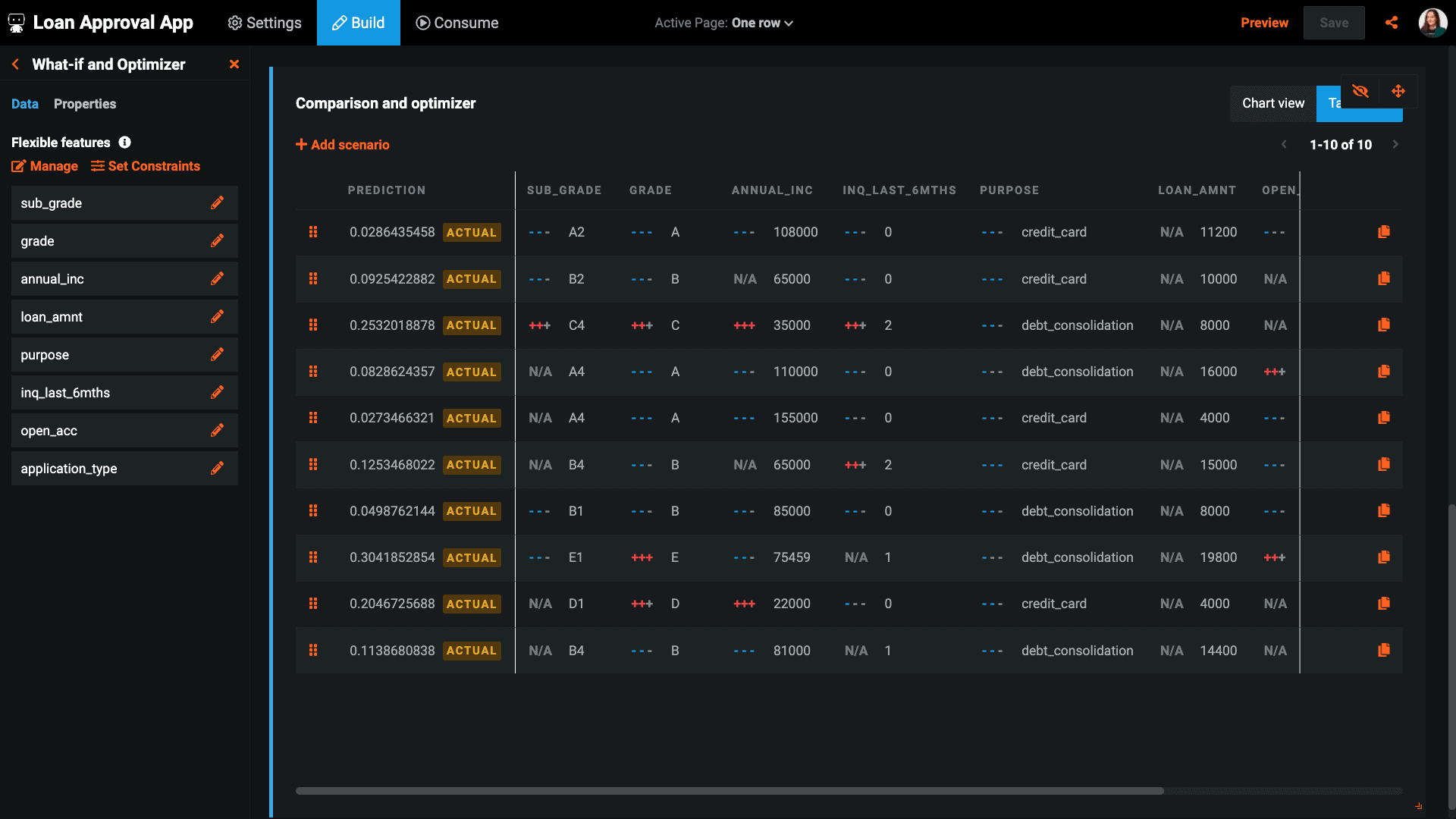Click annual income value 75459
The image size is (1456, 819).
(792, 557)
